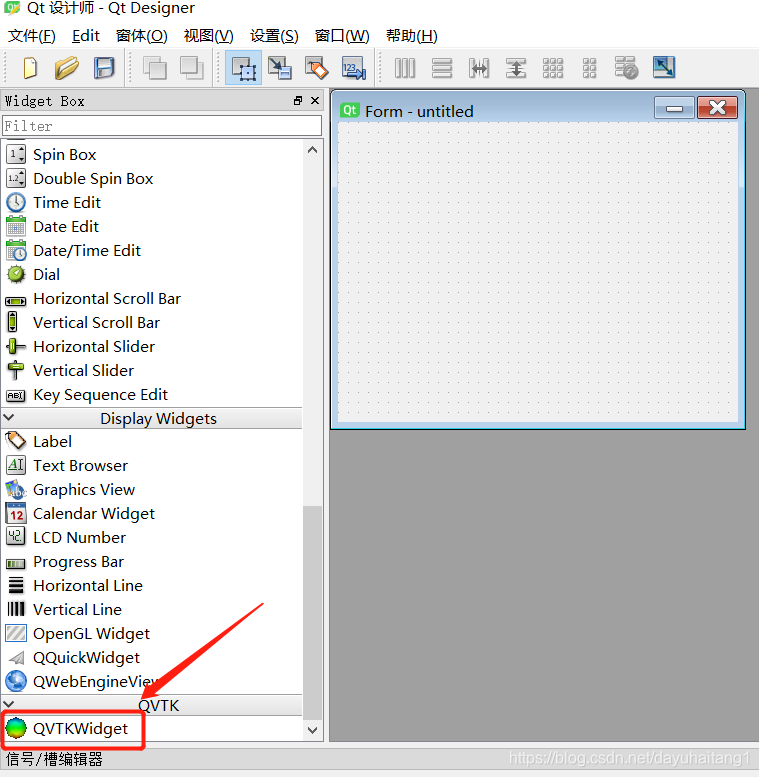This screenshot has height=777, width=759.
Task: Activate Edit Tab Order mode icon
Action: click(x=354, y=68)
